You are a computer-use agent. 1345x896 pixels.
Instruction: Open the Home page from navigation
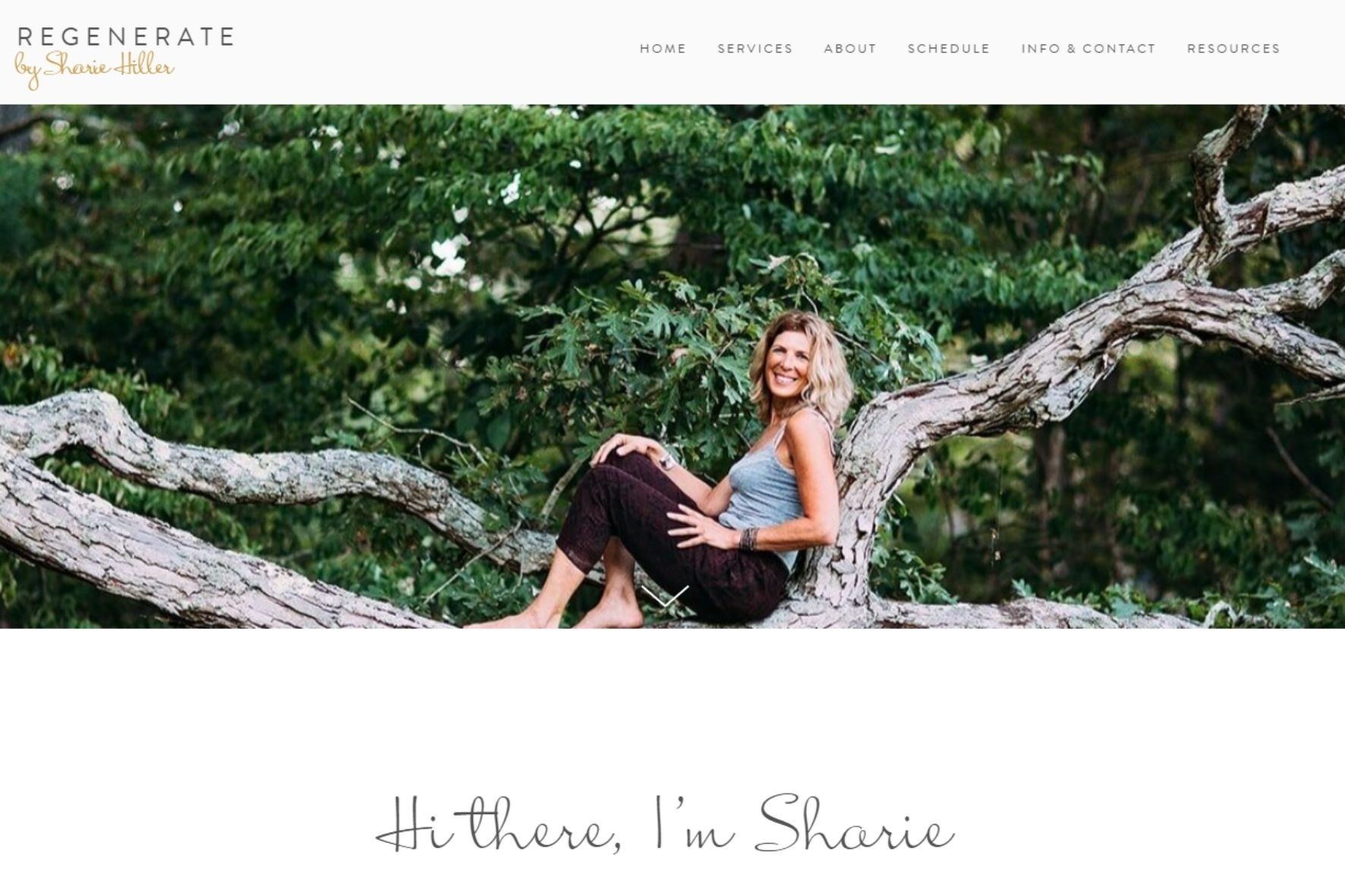coord(663,49)
